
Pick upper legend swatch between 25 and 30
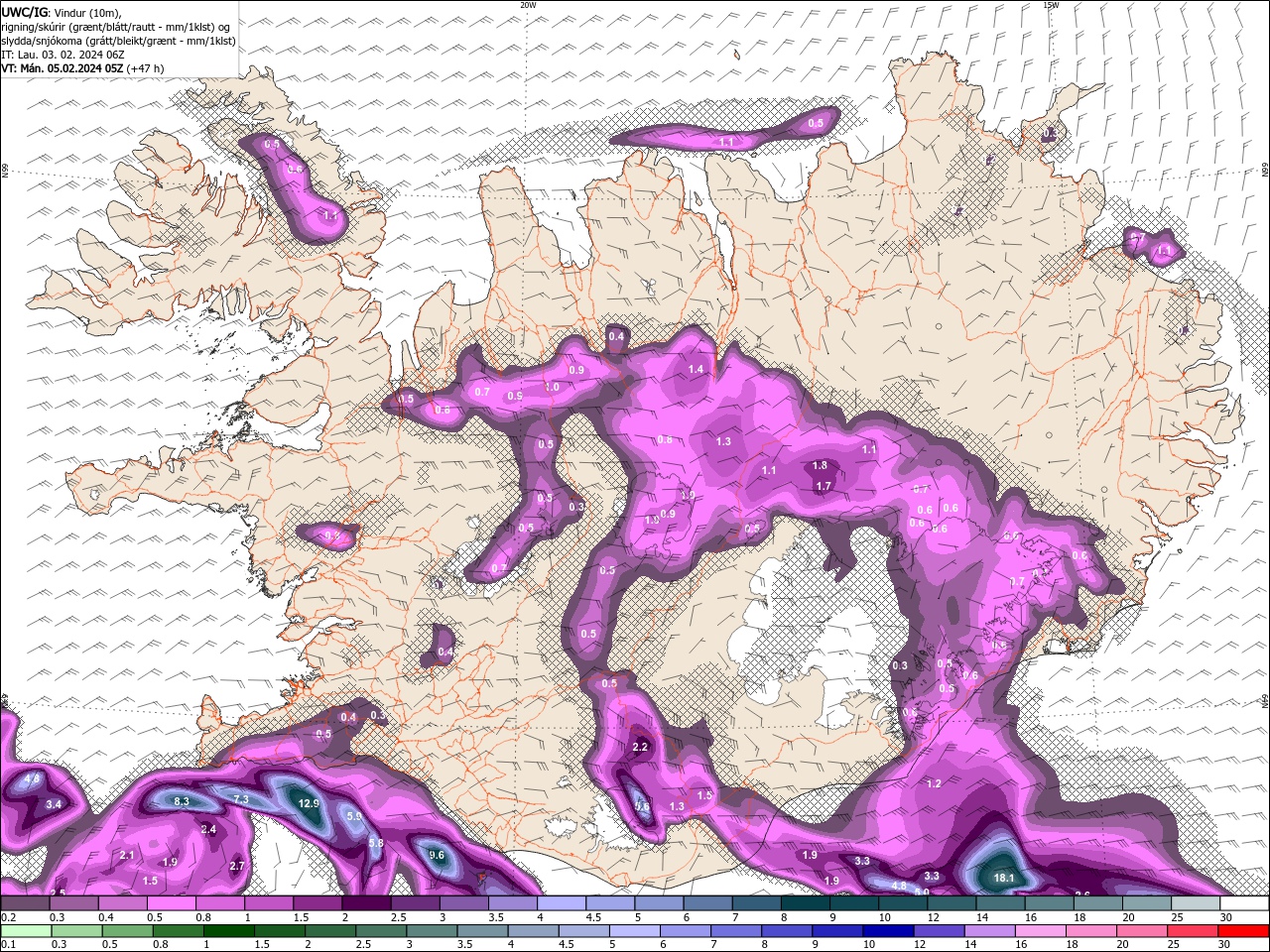click(x=1196, y=903)
